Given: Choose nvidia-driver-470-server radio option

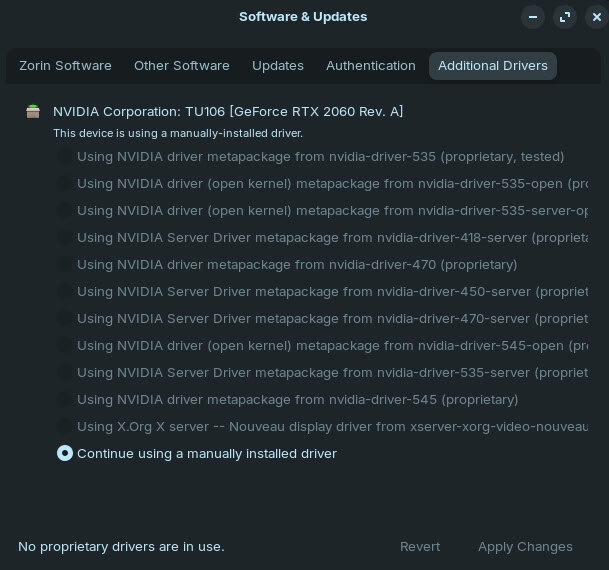Looking at the screenshot, I should point(65,318).
